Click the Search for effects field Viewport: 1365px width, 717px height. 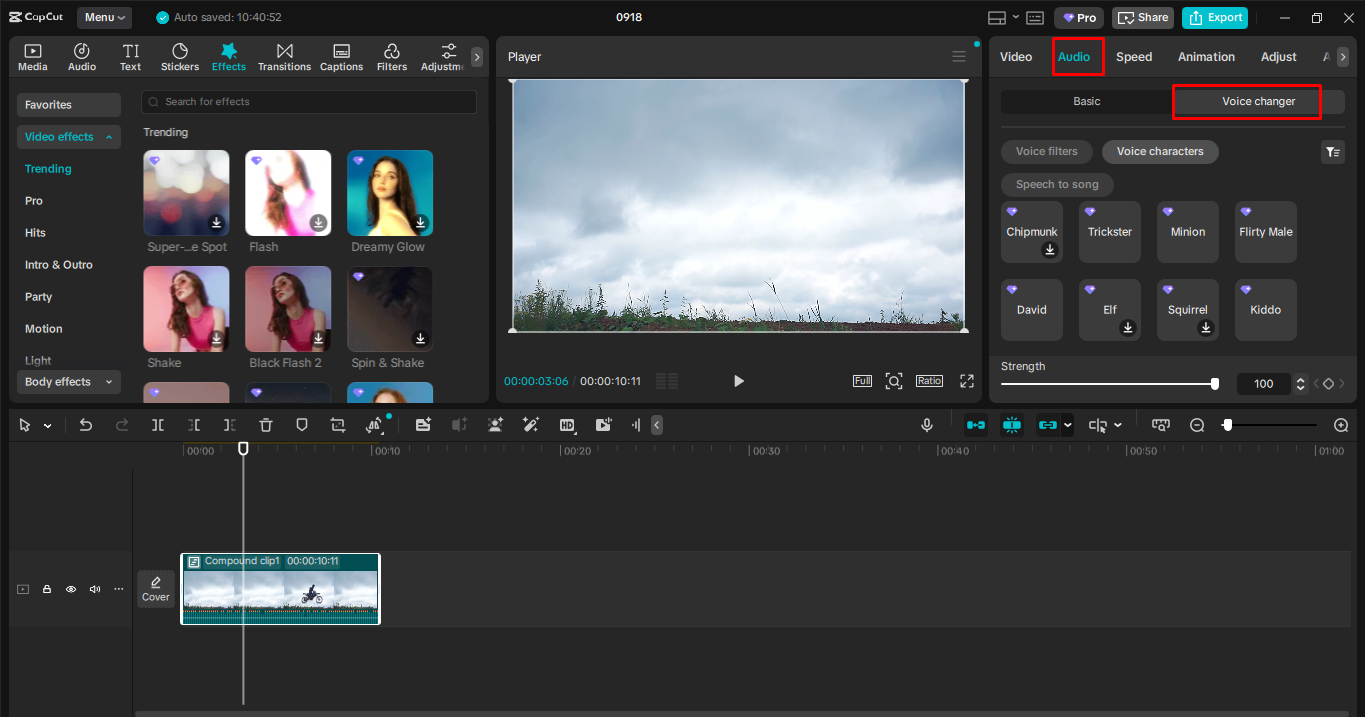click(x=309, y=102)
